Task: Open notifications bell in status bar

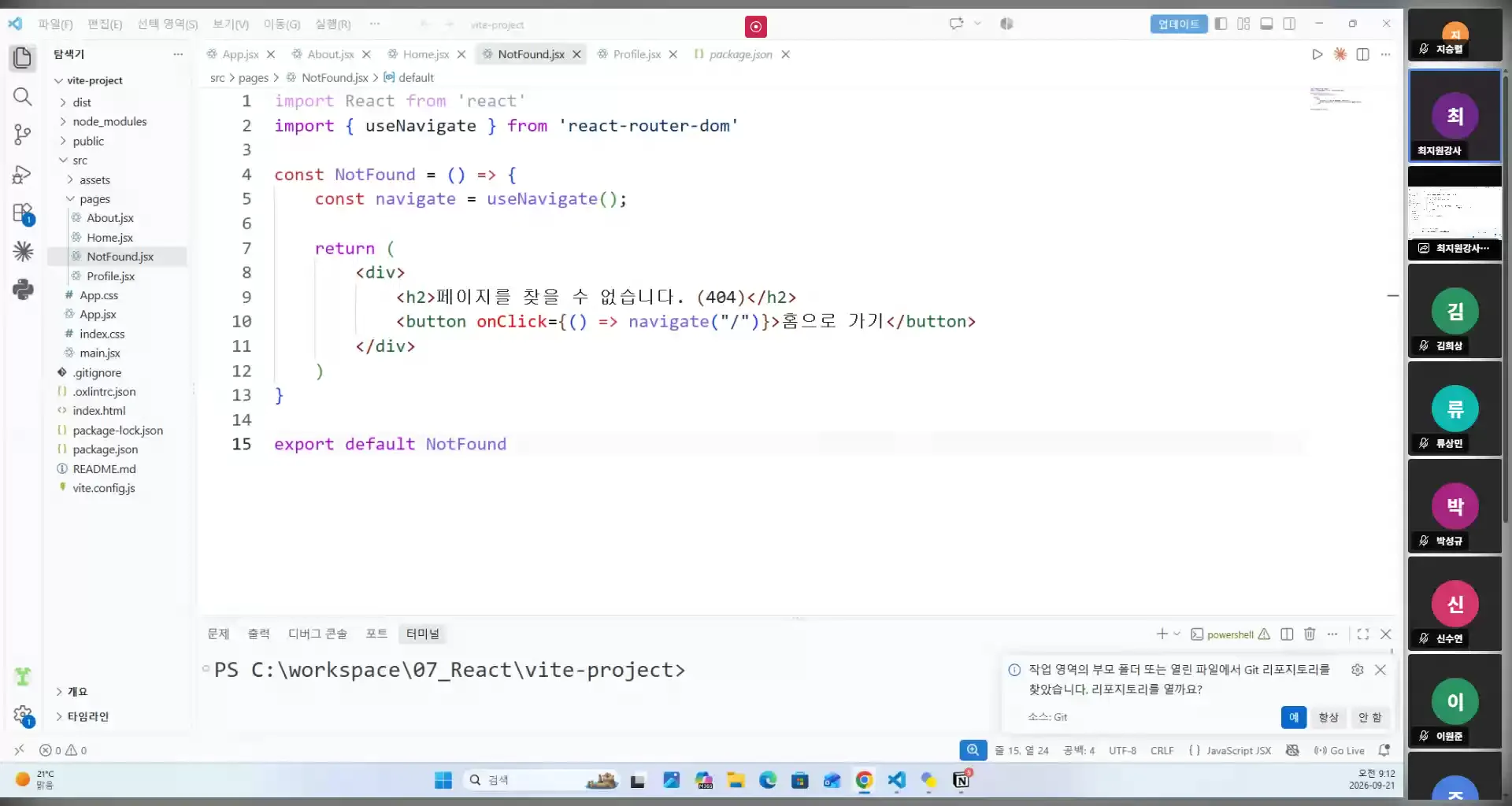Action: pos(1384,750)
